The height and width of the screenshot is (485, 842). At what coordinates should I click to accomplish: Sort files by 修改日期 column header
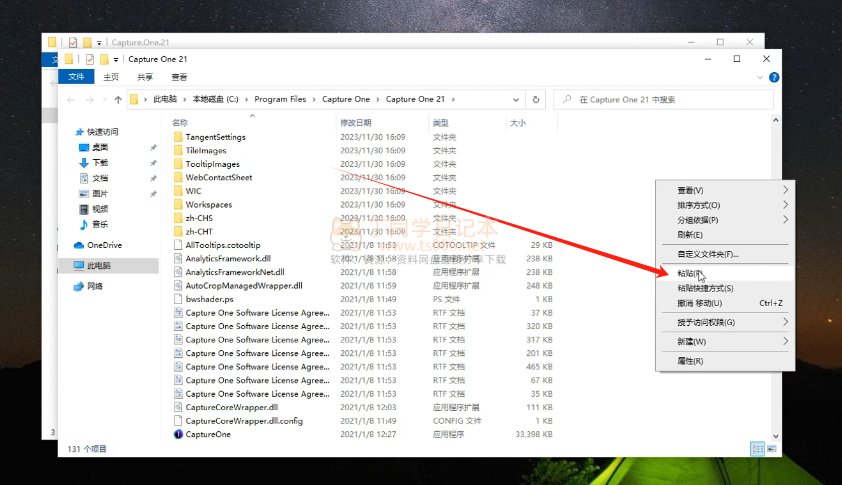point(355,122)
